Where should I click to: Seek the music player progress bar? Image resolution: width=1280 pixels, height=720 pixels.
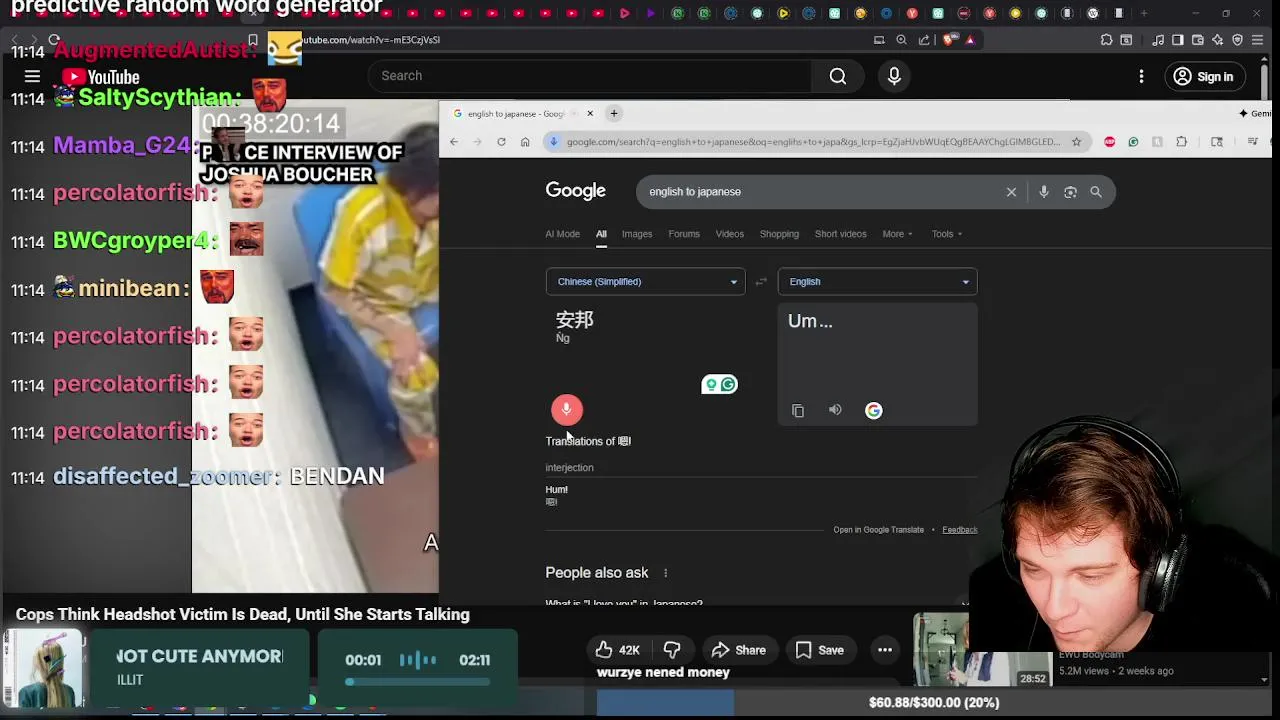click(418, 682)
